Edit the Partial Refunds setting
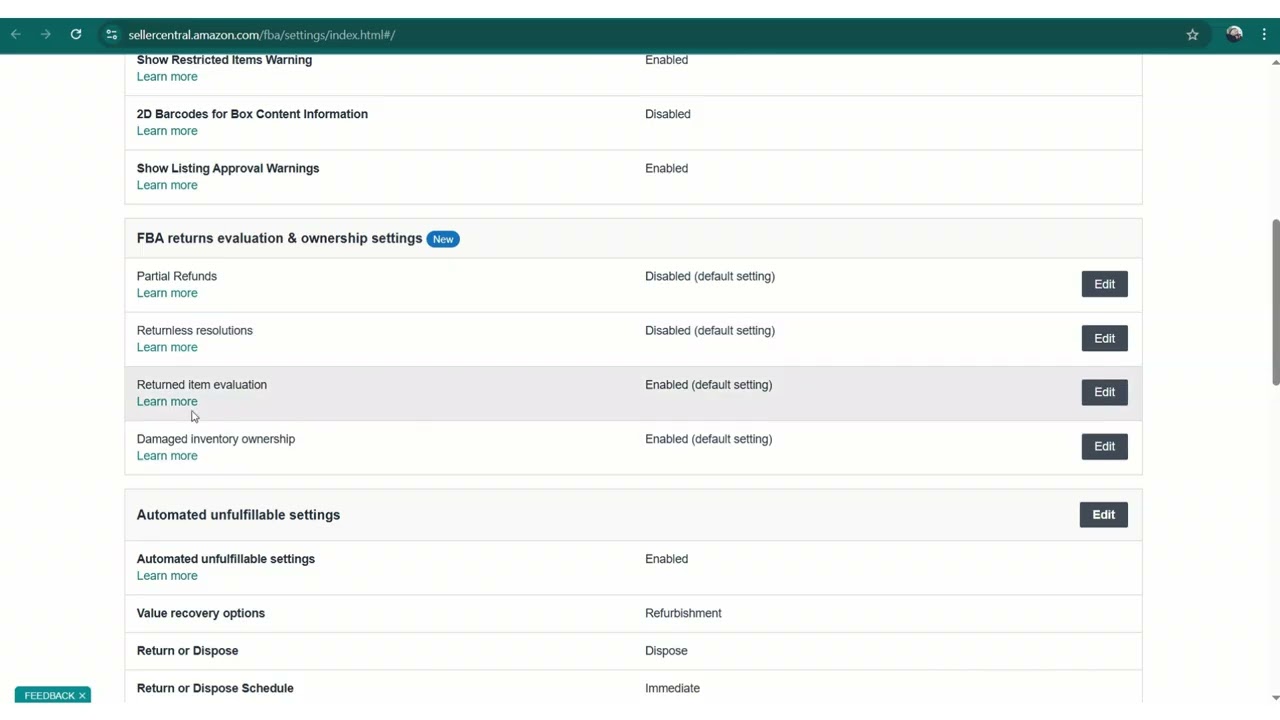 click(x=1104, y=284)
